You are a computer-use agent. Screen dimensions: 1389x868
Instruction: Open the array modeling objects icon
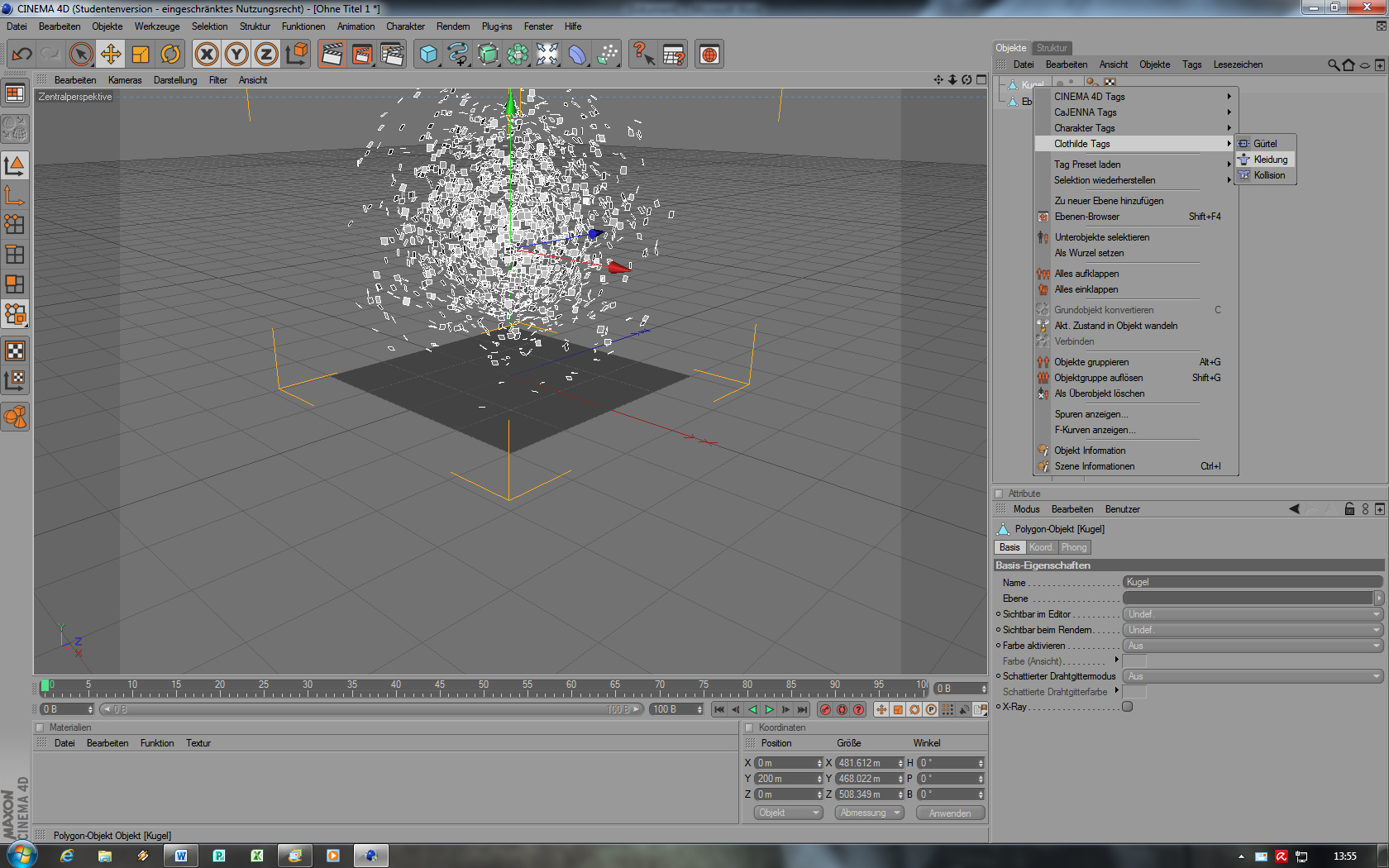point(518,55)
